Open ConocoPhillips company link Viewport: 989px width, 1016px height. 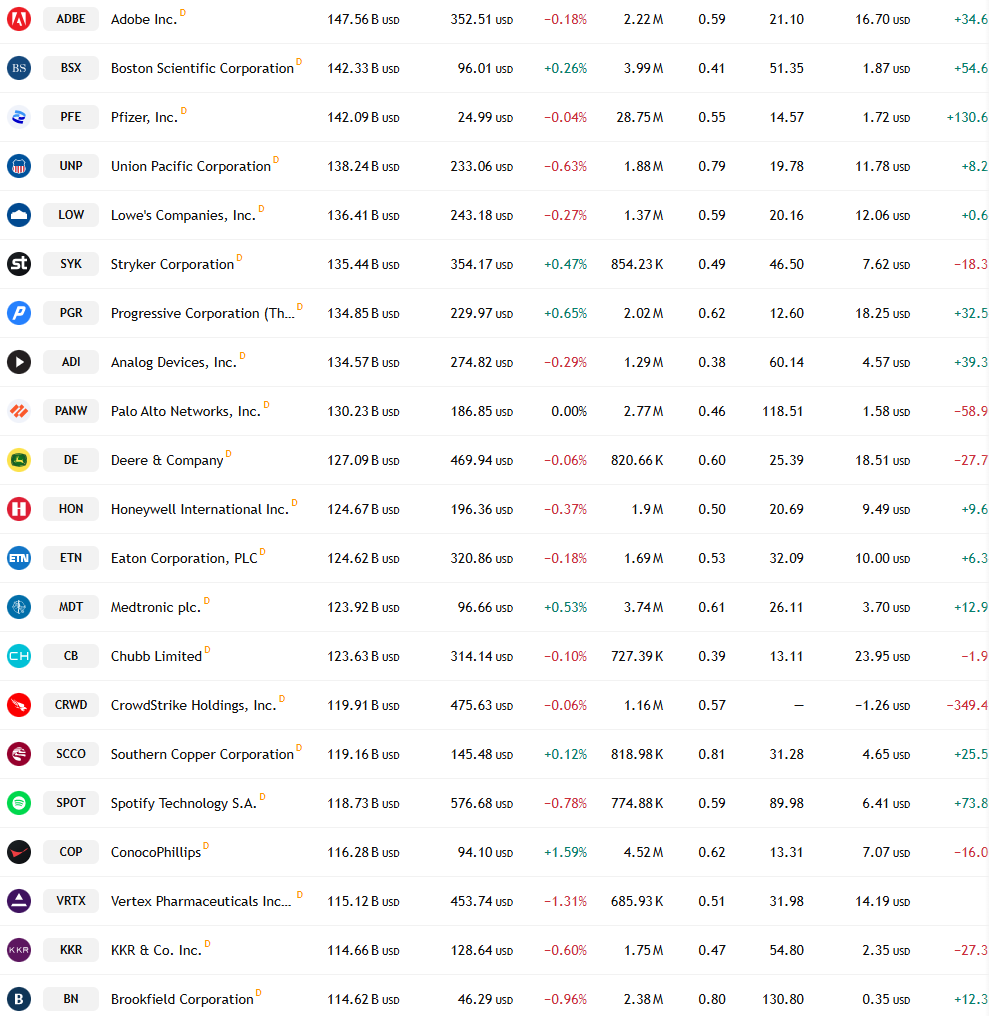click(156, 853)
